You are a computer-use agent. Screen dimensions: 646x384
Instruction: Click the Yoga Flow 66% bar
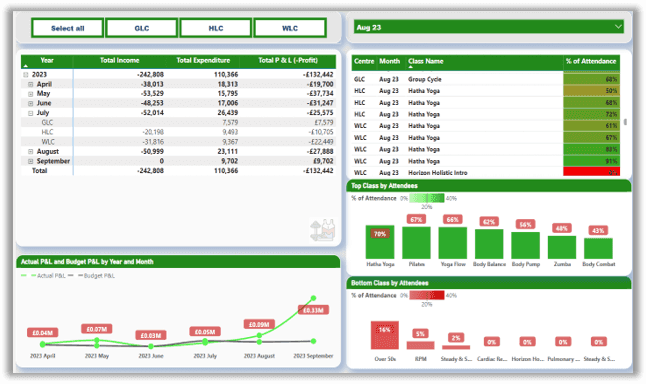pos(453,243)
